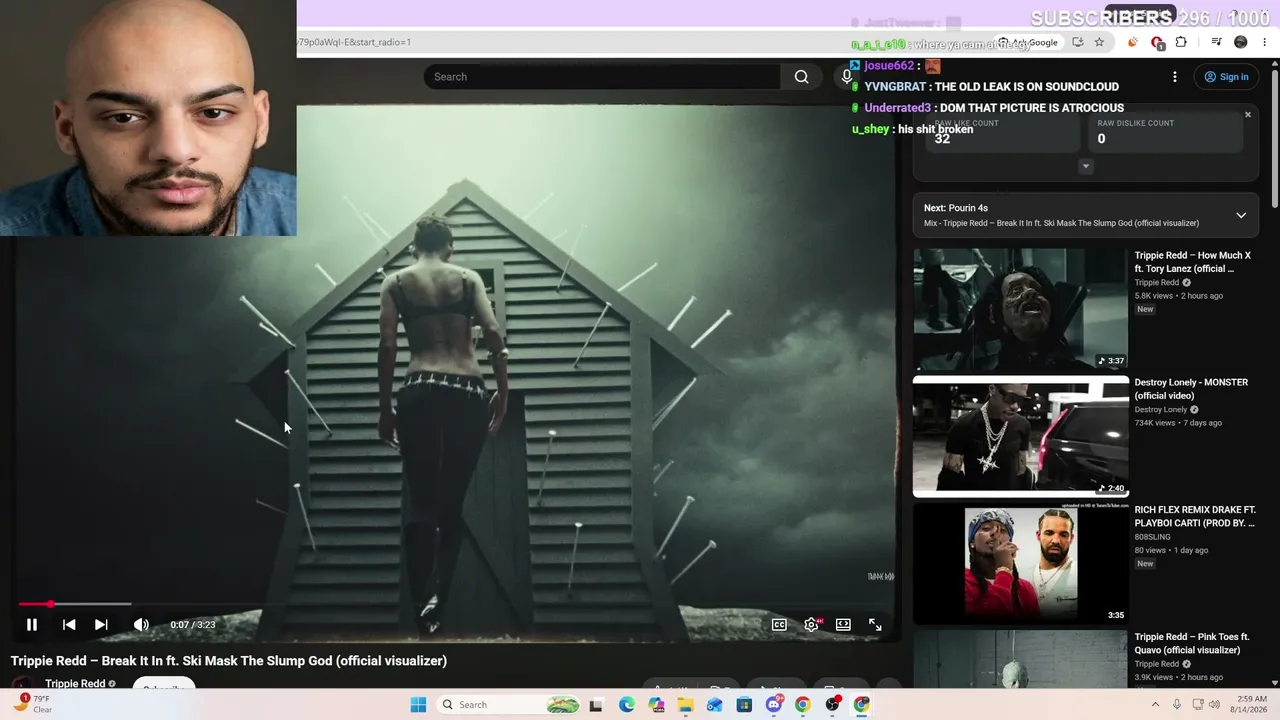Go to previous video in player
The height and width of the screenshot is (720, 1280).
[69, 625]
